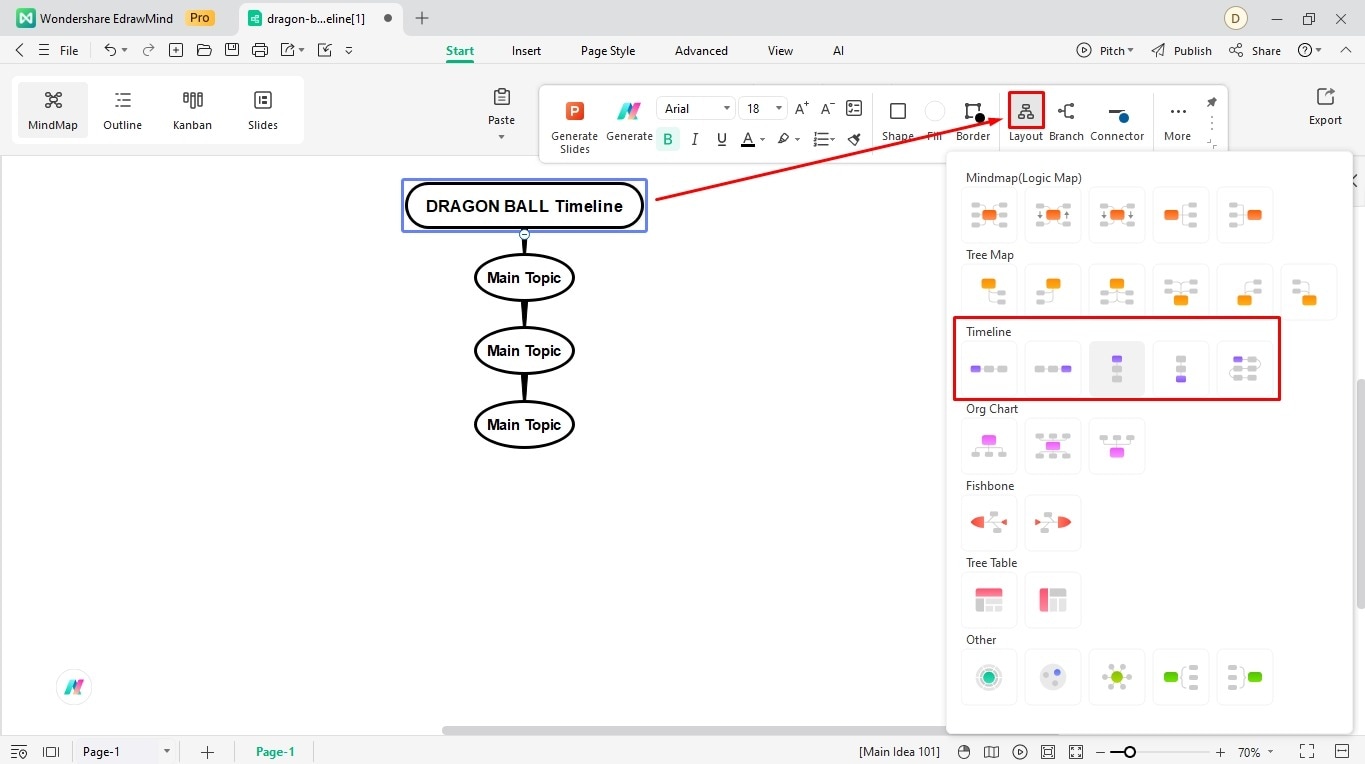Screen dimensions: 1365x764
Task: Select vertical bottom-start timeline layout
Action: click(1181, 369)
